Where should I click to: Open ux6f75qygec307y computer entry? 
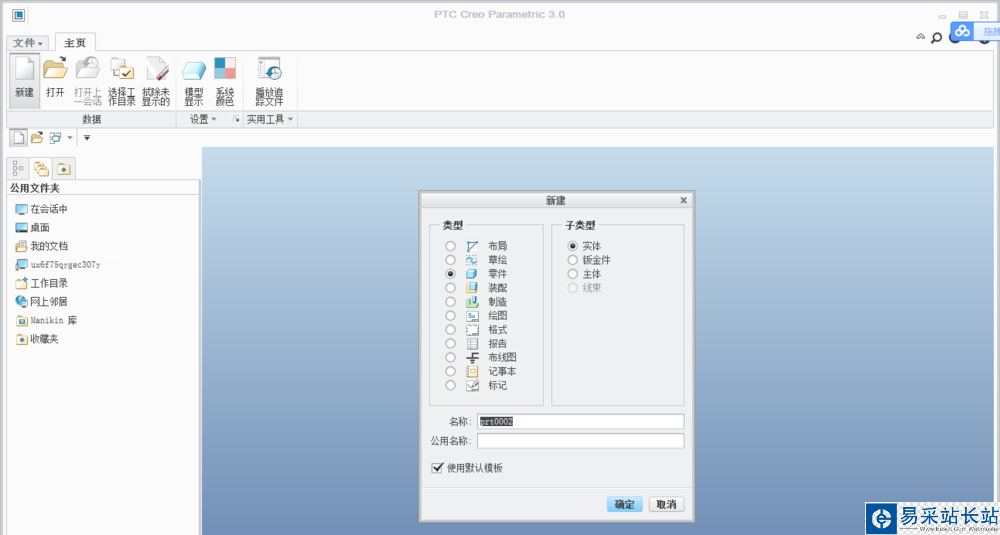(x=57, y=264)
